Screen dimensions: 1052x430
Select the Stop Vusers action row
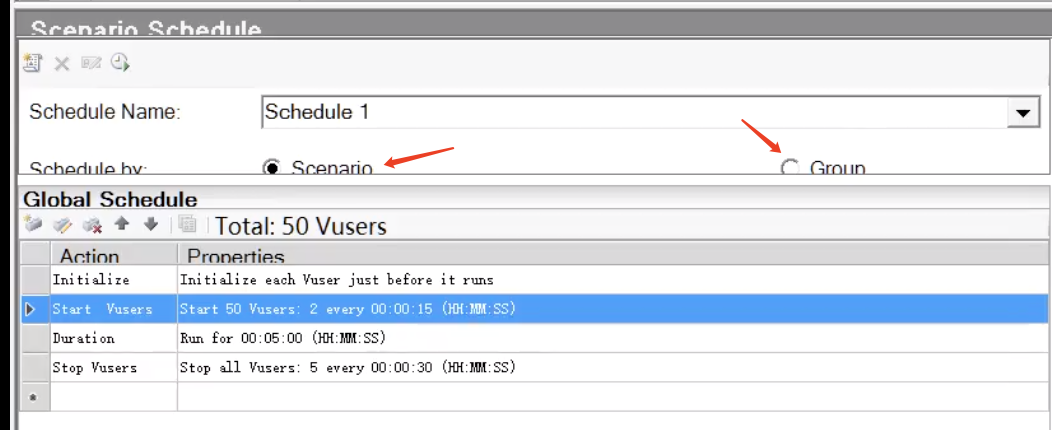pyautogui.click(x=535, y=368)
